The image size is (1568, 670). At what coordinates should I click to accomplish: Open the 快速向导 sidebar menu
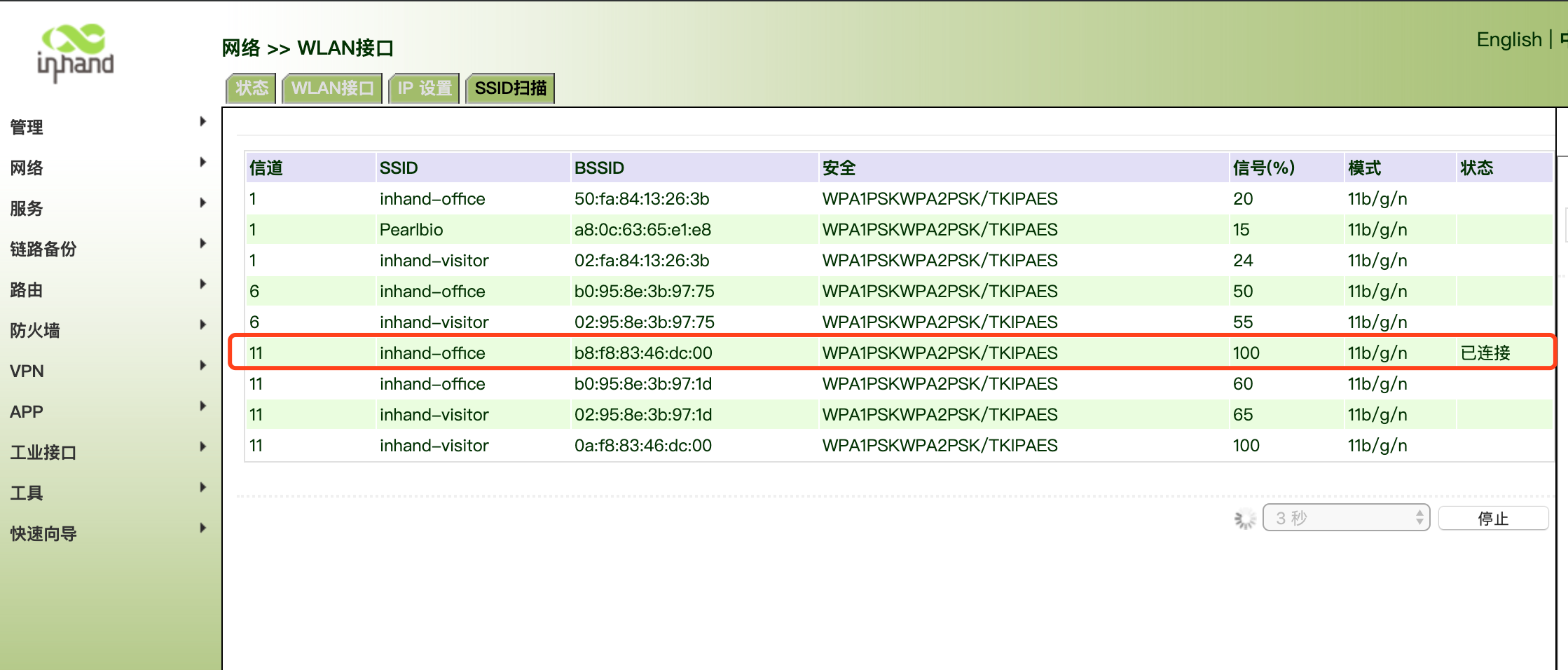[x=43, y=534]
